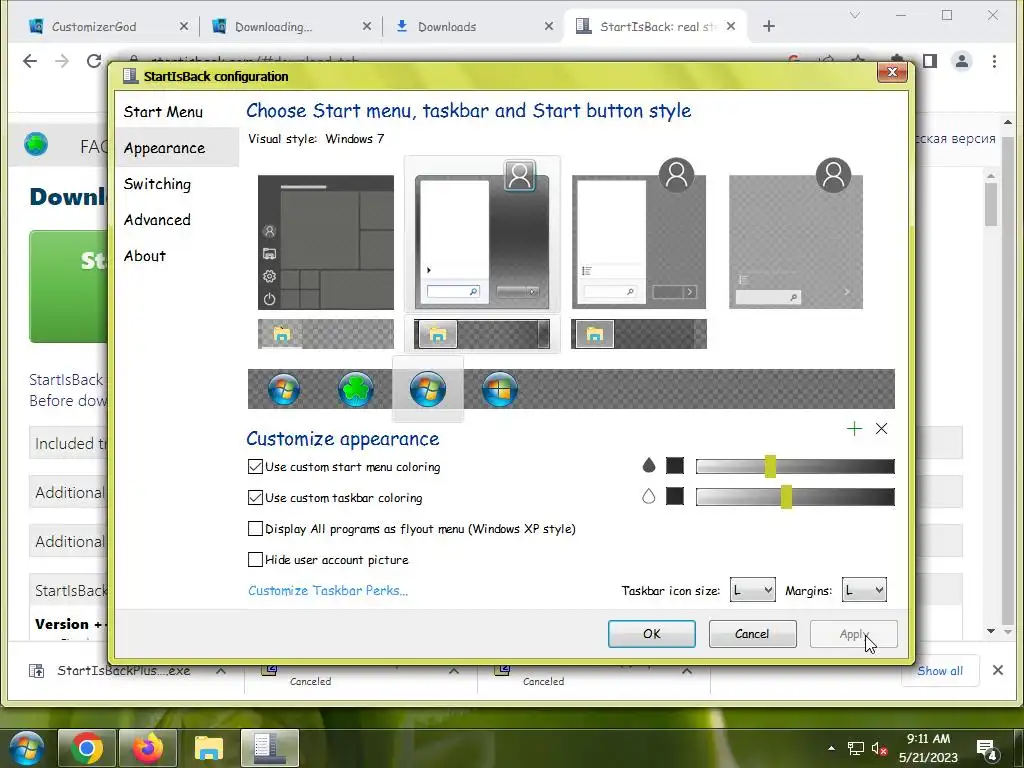The height and width of the screenshot is (768, 1024).
Task: Open taskbar color swatch
Action: [x=675, y=496]
